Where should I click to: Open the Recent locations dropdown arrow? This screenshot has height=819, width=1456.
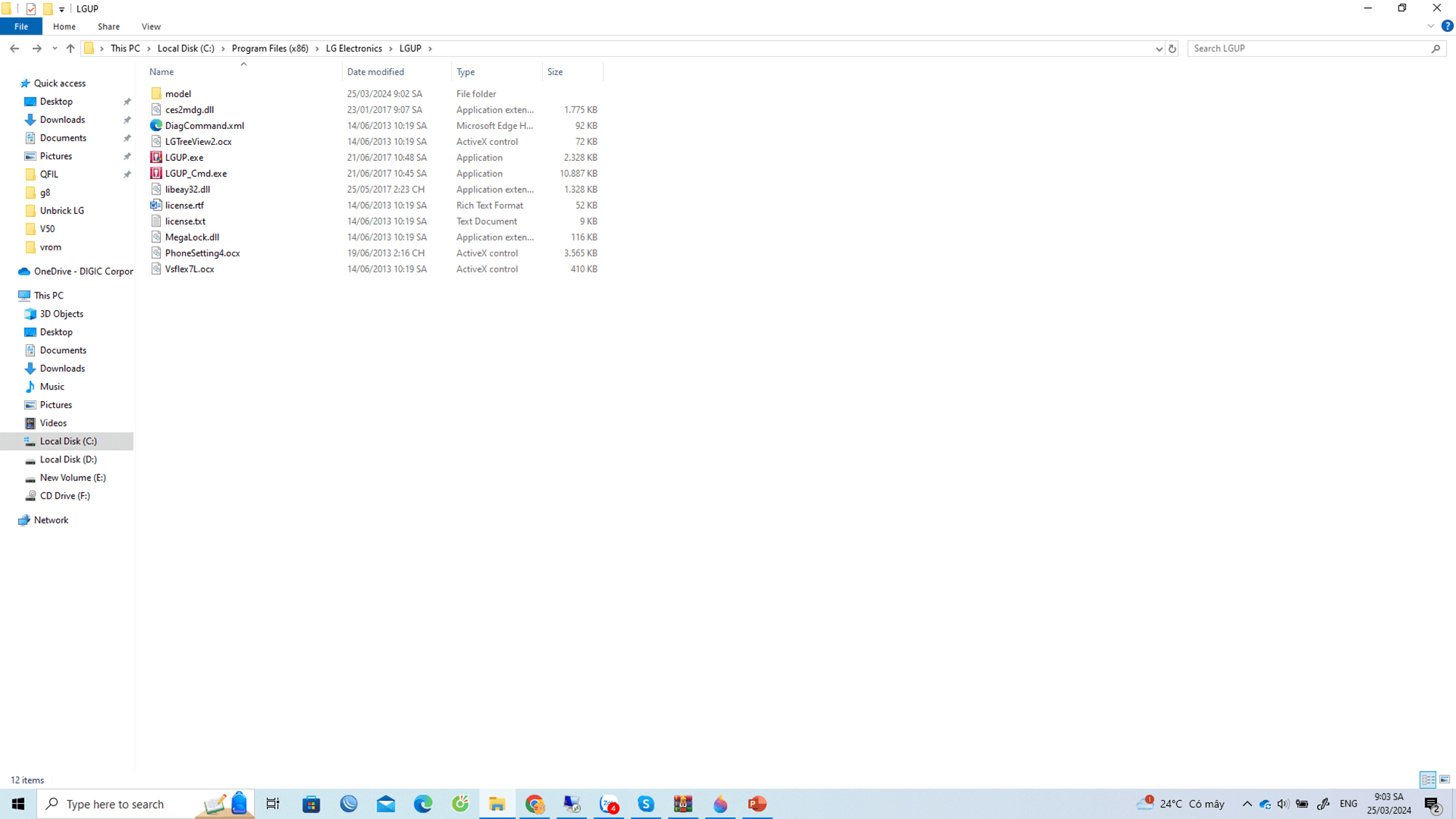click(55, 49)
